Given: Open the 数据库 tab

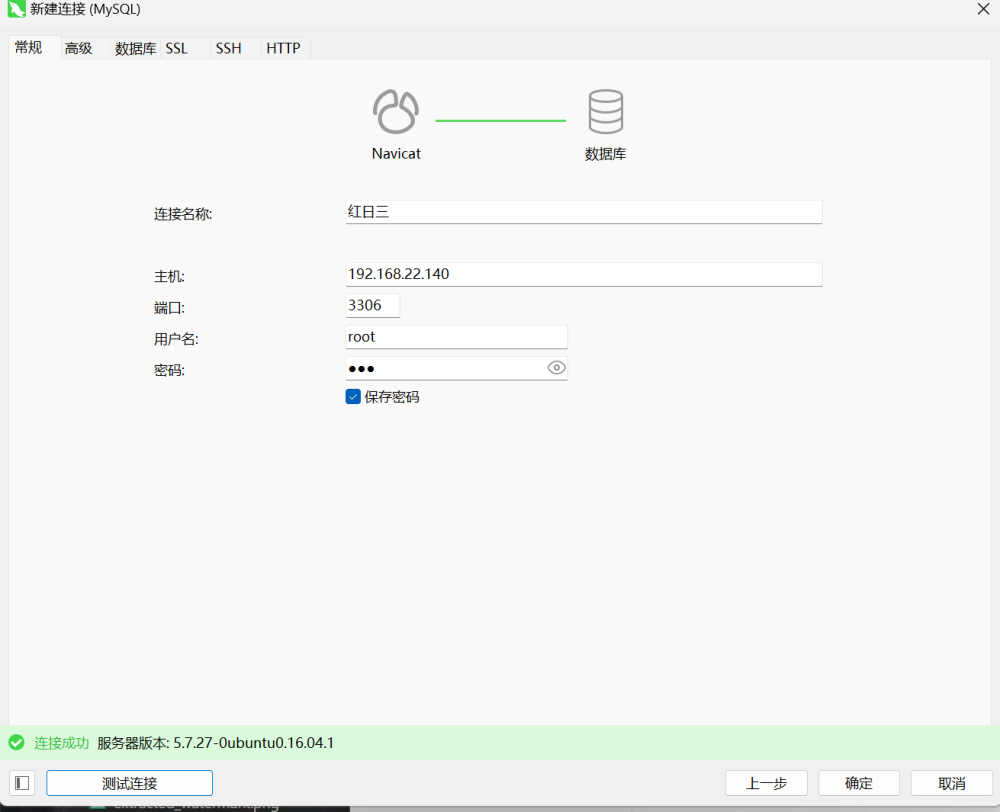Looking at the screenshot, I should click(x=135, y=48).
